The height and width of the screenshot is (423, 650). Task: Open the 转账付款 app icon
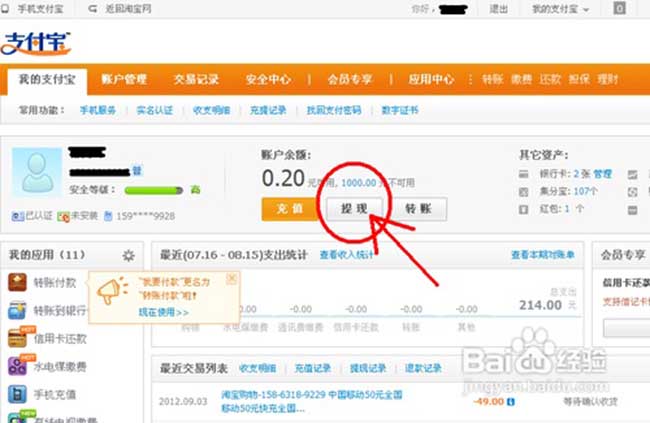point(17,282)
